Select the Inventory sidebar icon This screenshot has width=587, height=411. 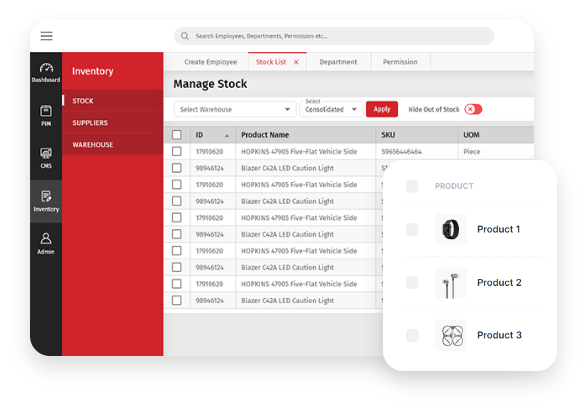[46, 201]
